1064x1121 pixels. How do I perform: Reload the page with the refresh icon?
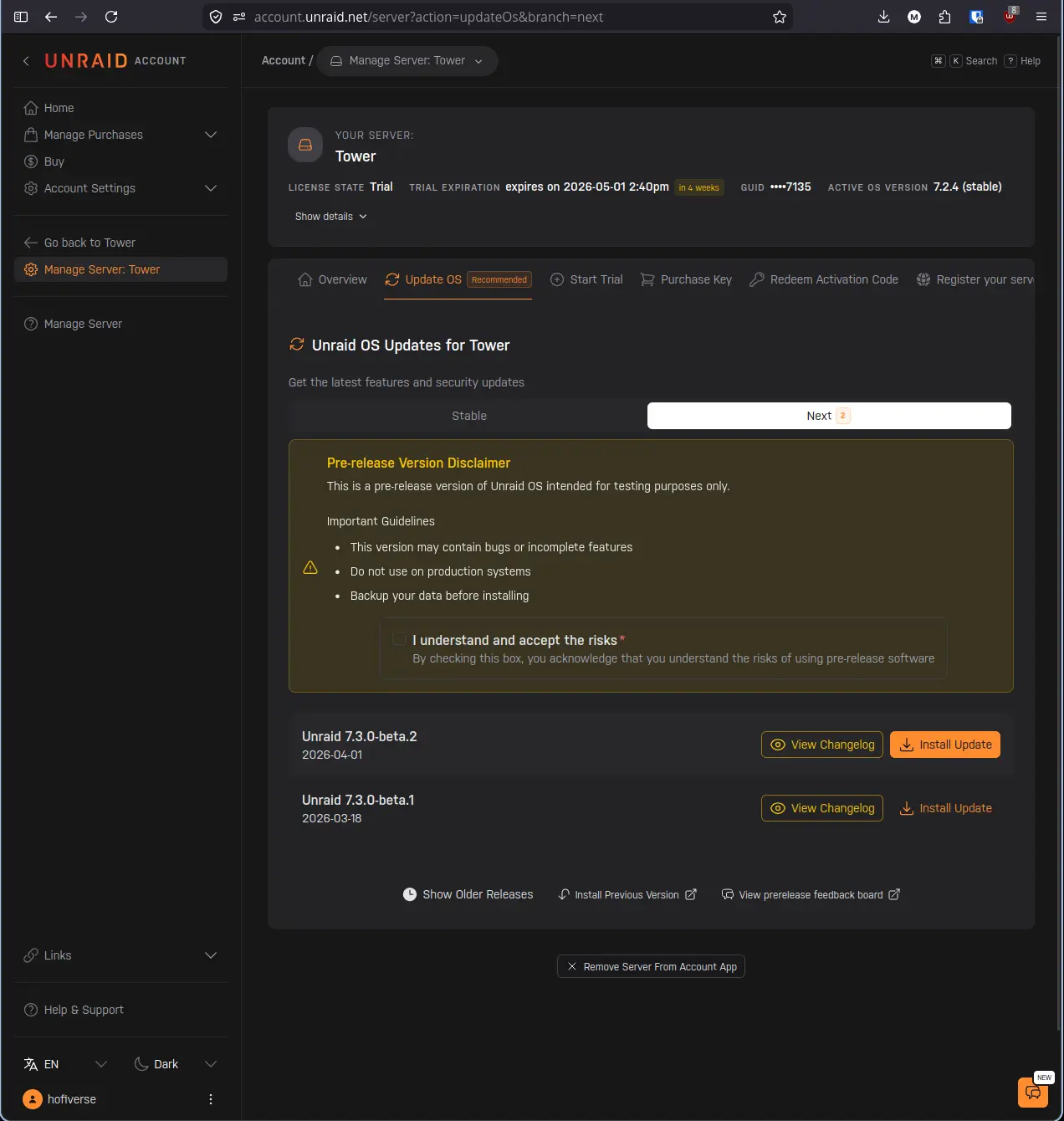111,17
